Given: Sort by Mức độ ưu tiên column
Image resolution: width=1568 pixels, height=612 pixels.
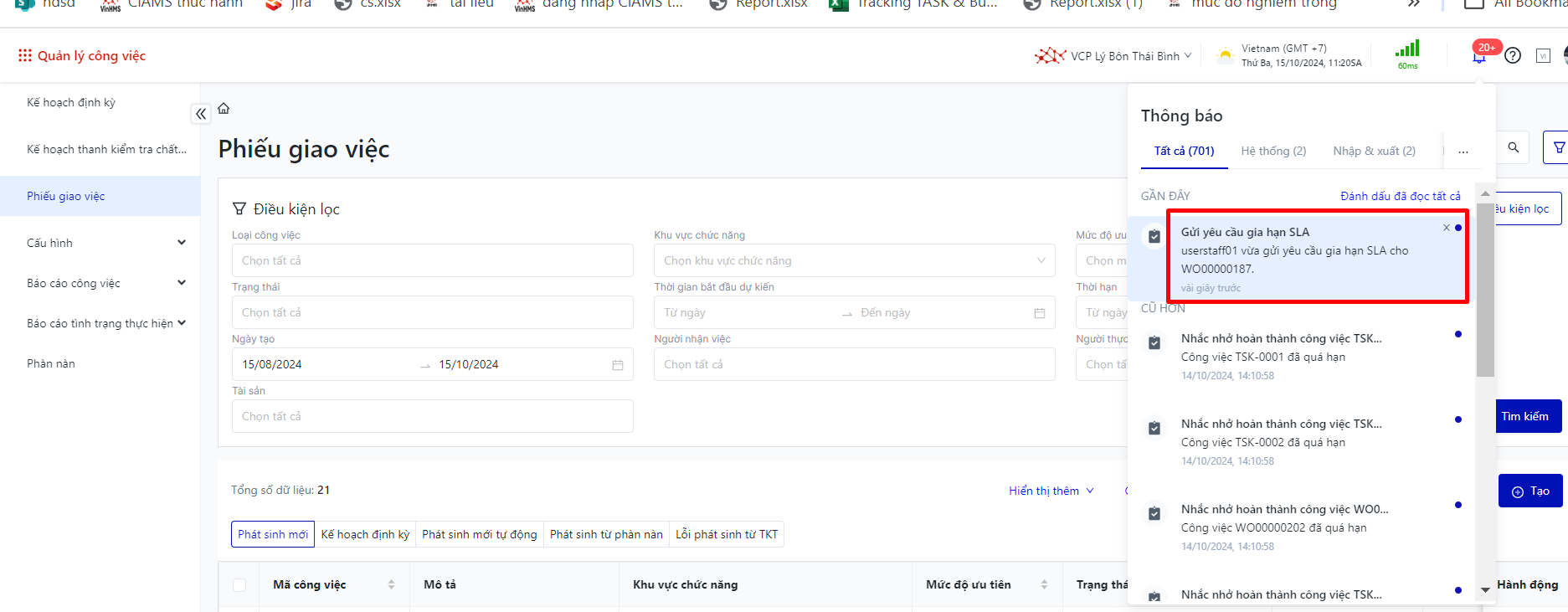Looking at the screenshot, I should point(1044,584).
